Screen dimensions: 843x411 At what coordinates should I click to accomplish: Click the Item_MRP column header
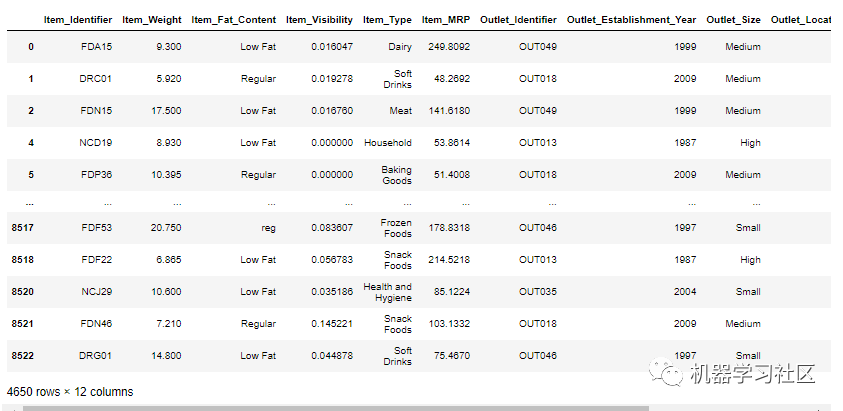point(446,20)
